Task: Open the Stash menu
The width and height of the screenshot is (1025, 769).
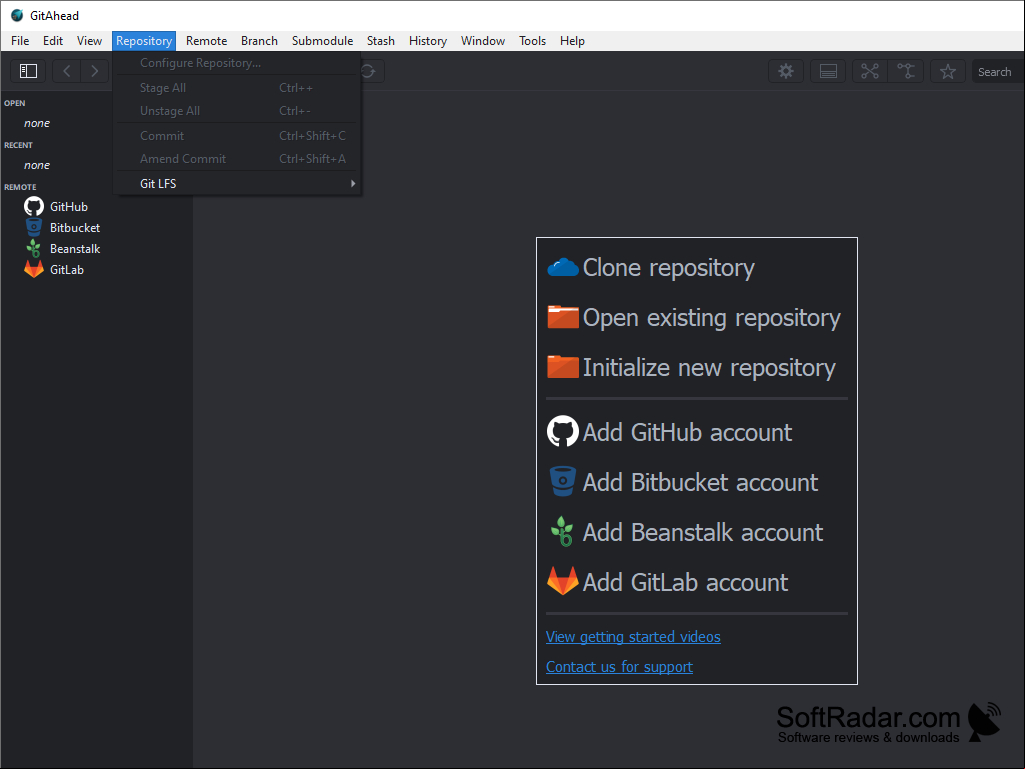Action: pos(381,41)
